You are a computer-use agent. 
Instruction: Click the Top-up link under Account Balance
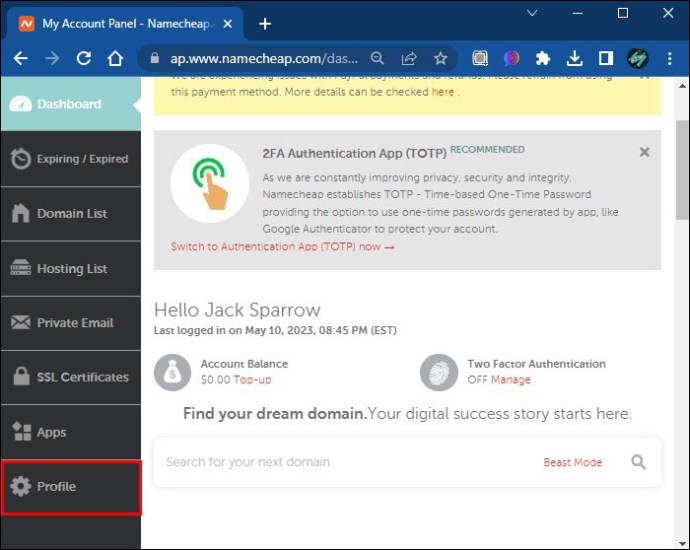coord(252,380)
